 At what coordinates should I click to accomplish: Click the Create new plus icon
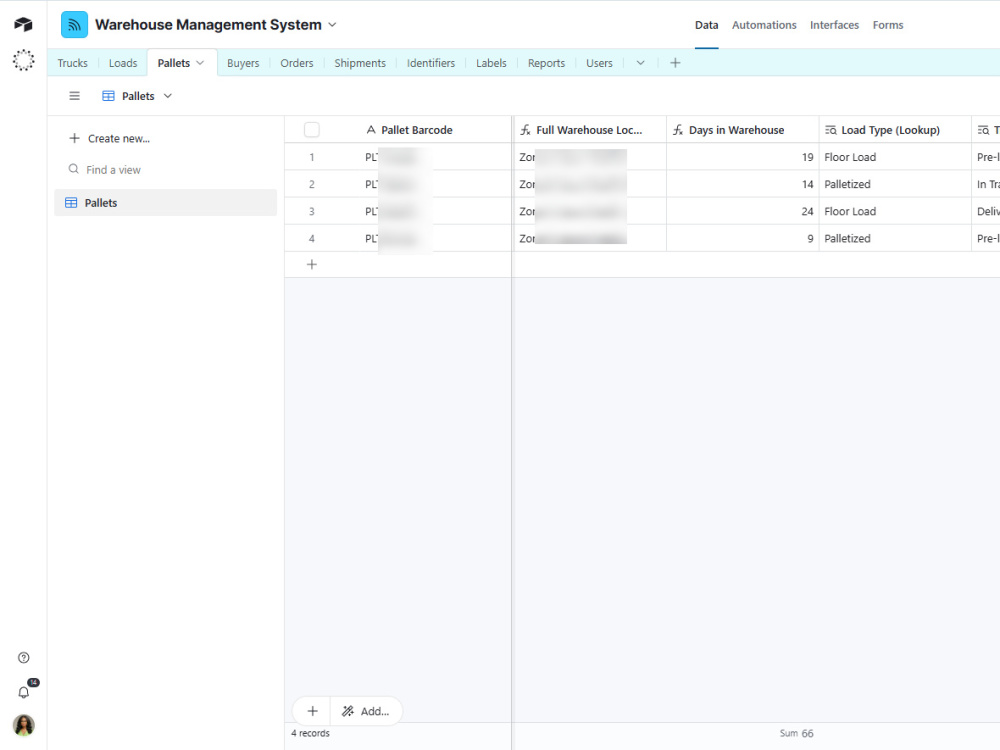[x=75, y=138]
